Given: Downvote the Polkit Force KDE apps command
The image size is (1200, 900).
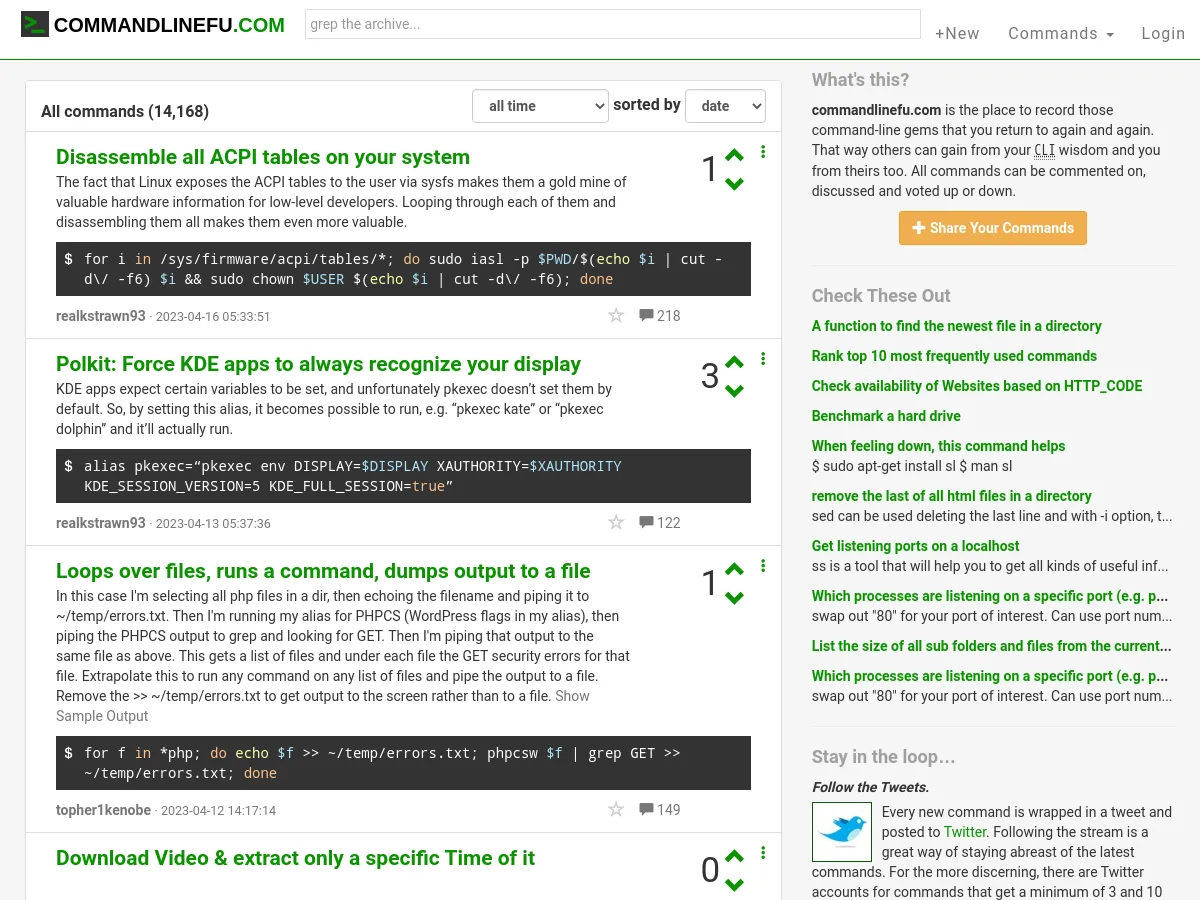Looking at the screenshot, I should coord(734,391).
